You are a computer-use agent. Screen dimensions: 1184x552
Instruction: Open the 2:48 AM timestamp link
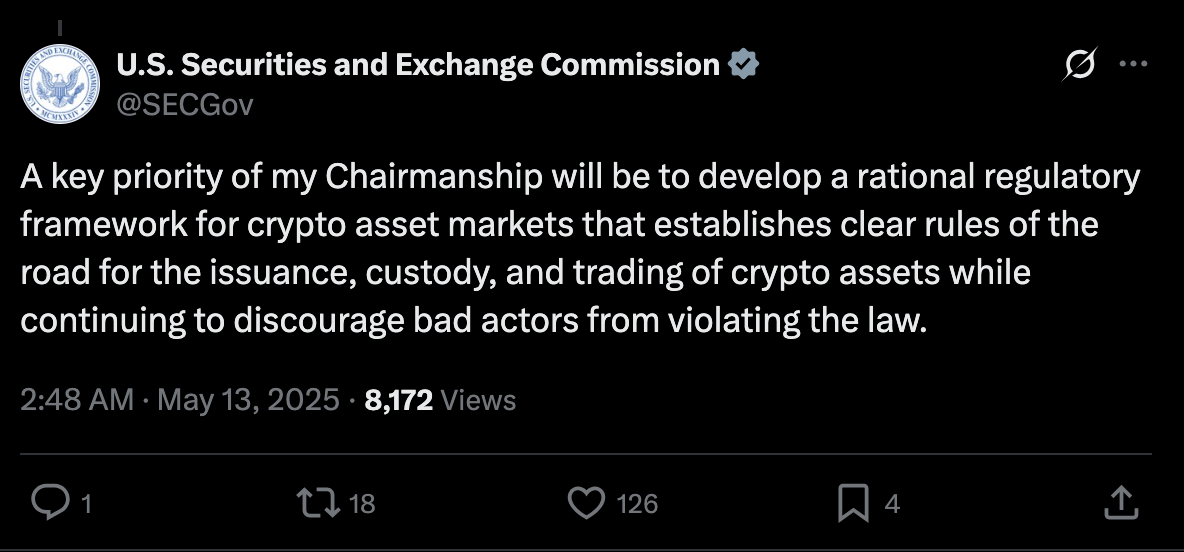pos(77,399)
